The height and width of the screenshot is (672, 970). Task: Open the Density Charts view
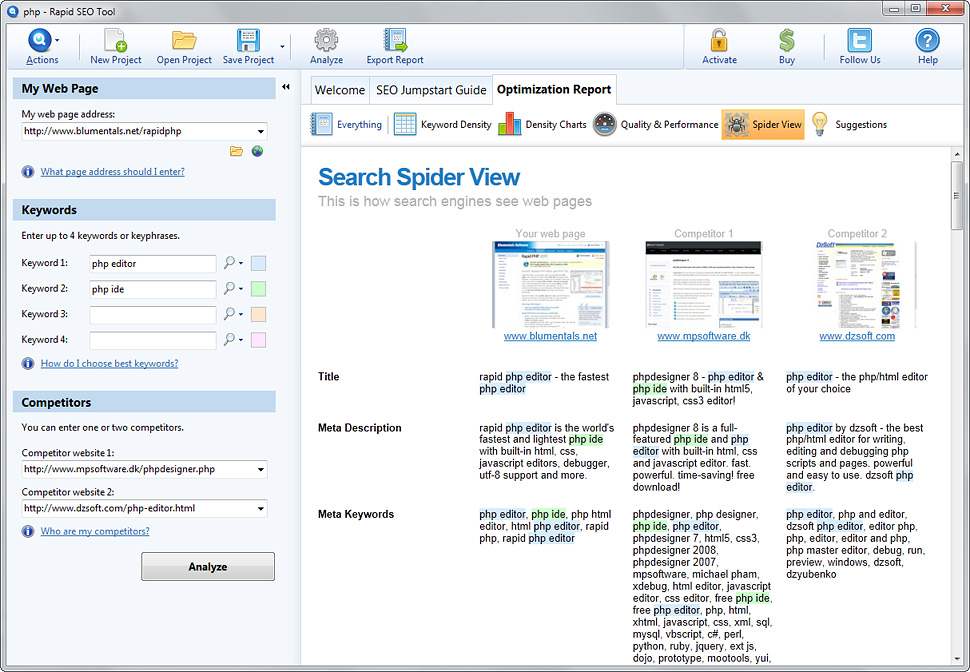click(x=543, y=124)
